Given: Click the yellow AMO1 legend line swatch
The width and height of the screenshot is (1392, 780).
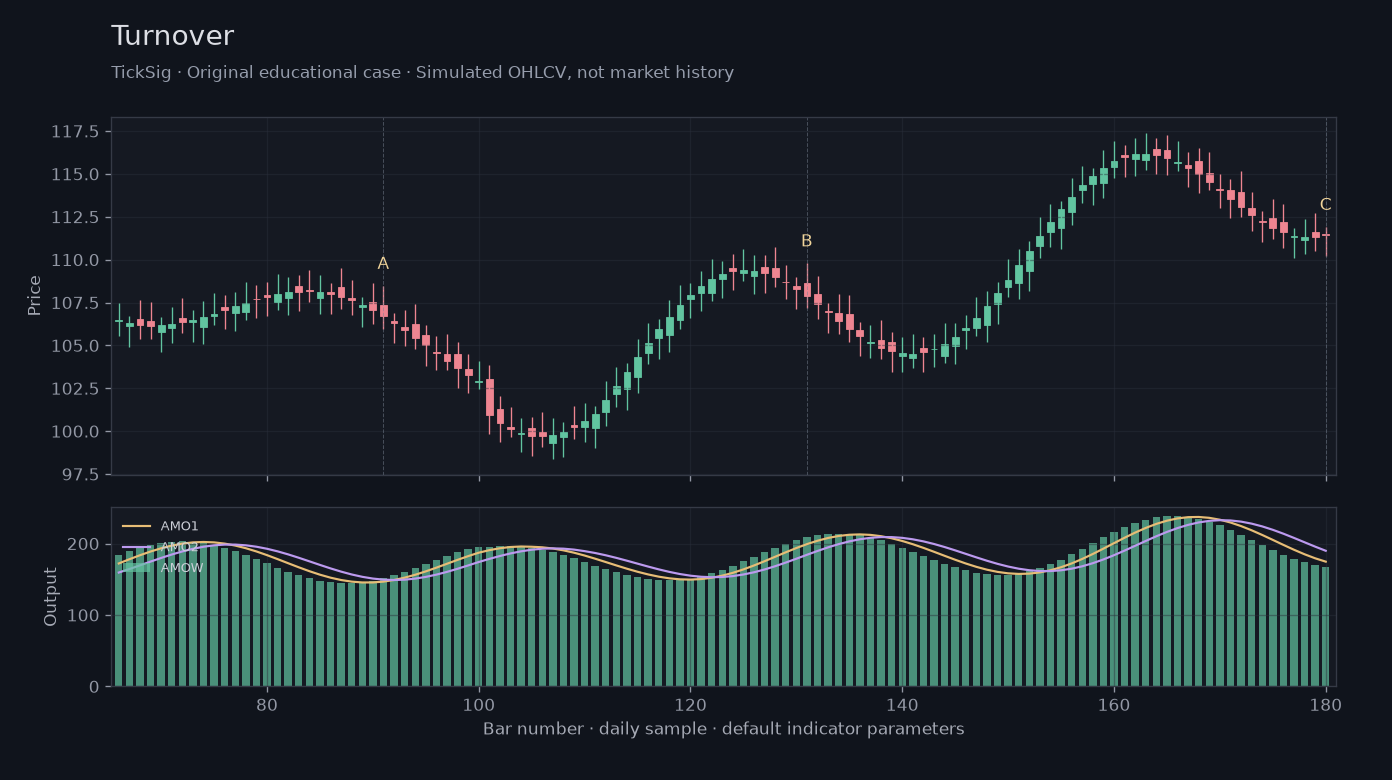Looking at the screenshot, I should coord(136,526).
